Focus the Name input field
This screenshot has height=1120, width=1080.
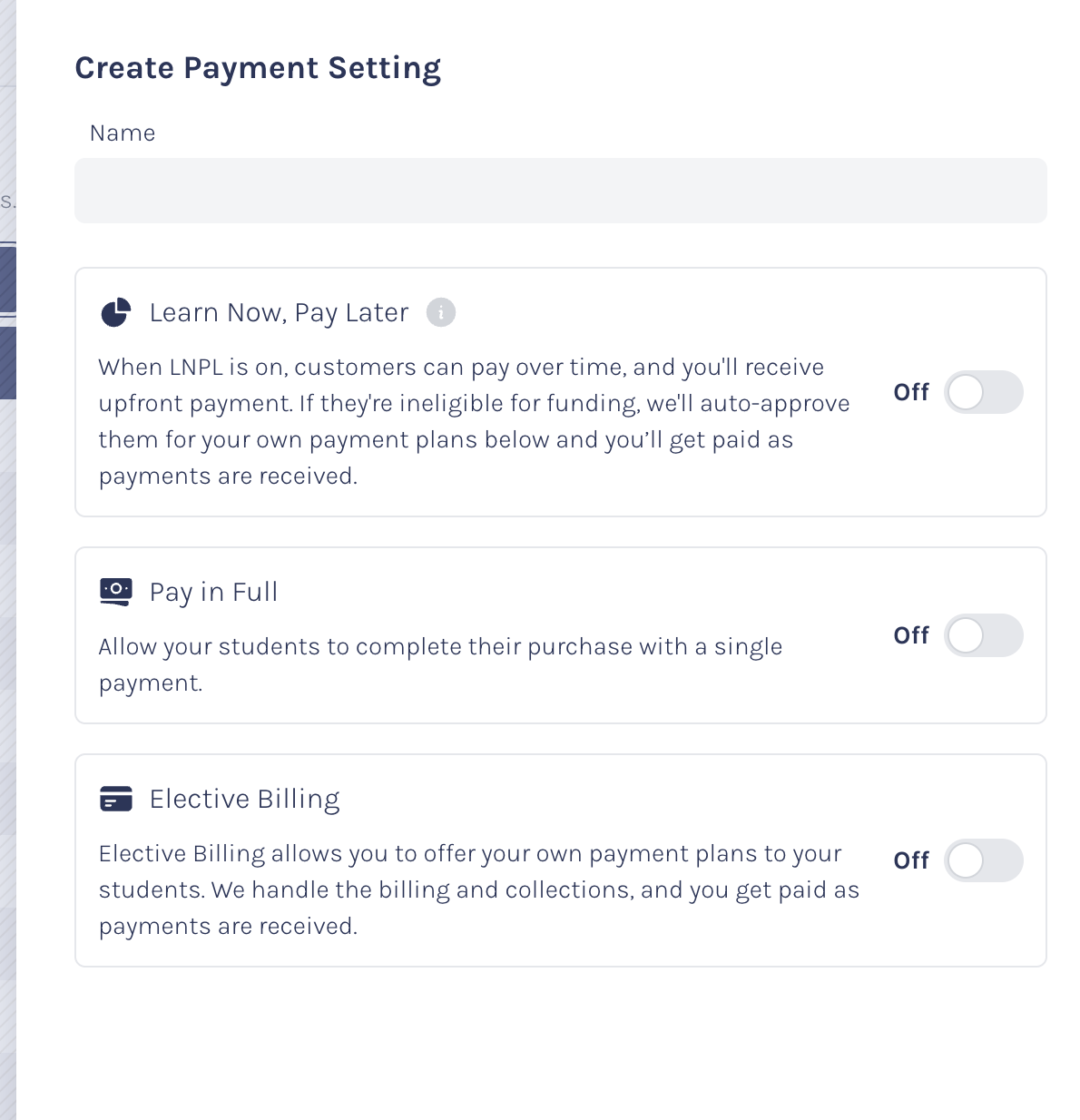[x=560, y=191]
